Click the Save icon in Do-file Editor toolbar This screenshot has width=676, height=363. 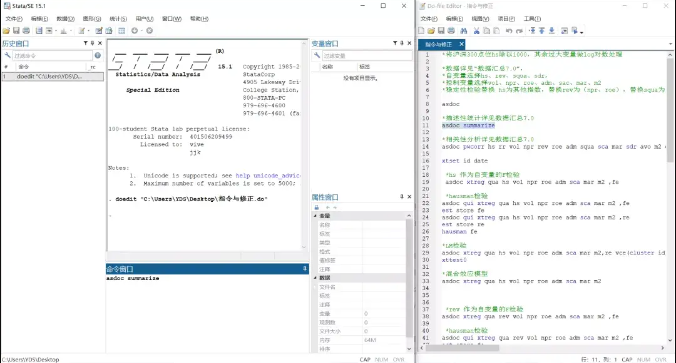pyautogui.click(x=441, y=31)
